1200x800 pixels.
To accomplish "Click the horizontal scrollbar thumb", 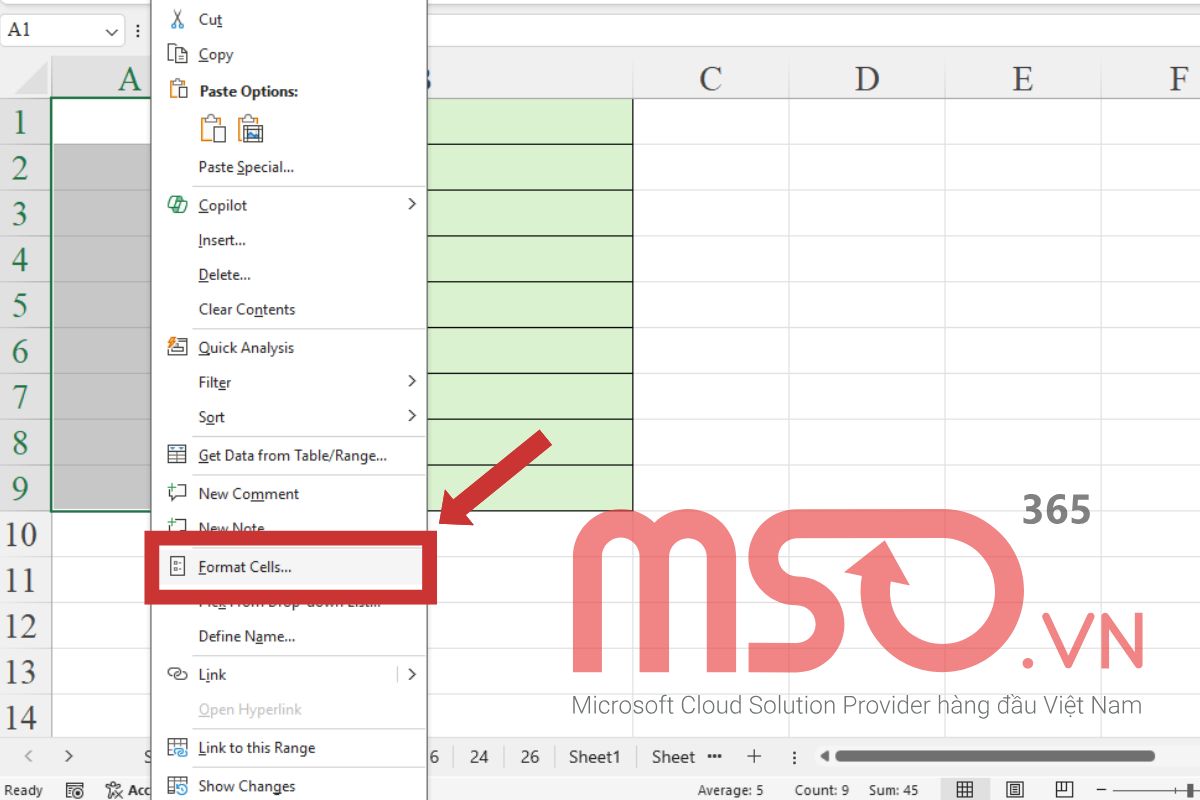I will (995, 757).
